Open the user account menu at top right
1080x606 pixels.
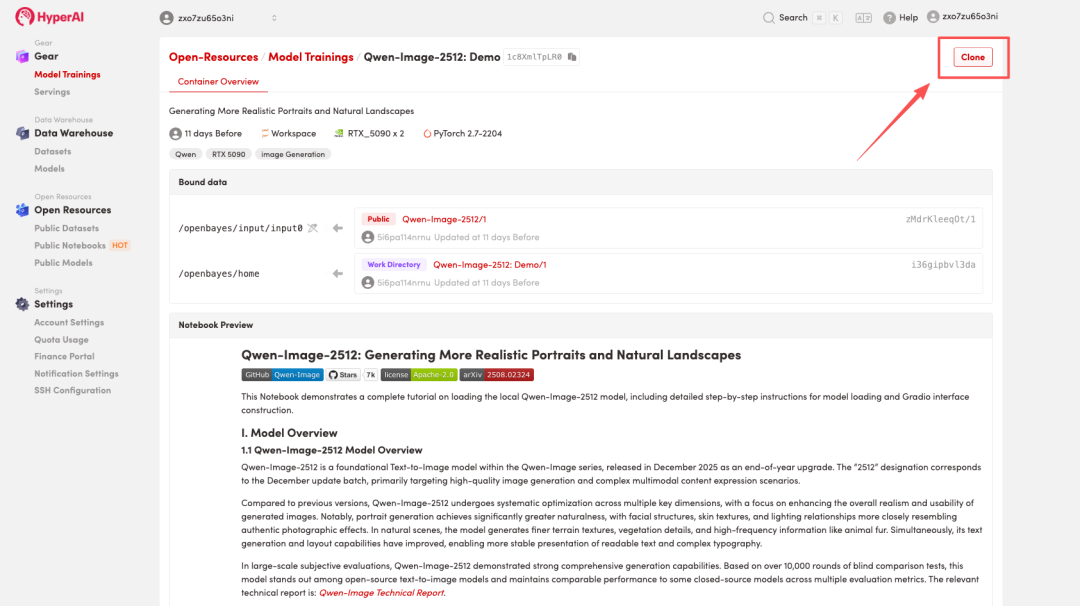pyautogui.click(x=962, y=17)
